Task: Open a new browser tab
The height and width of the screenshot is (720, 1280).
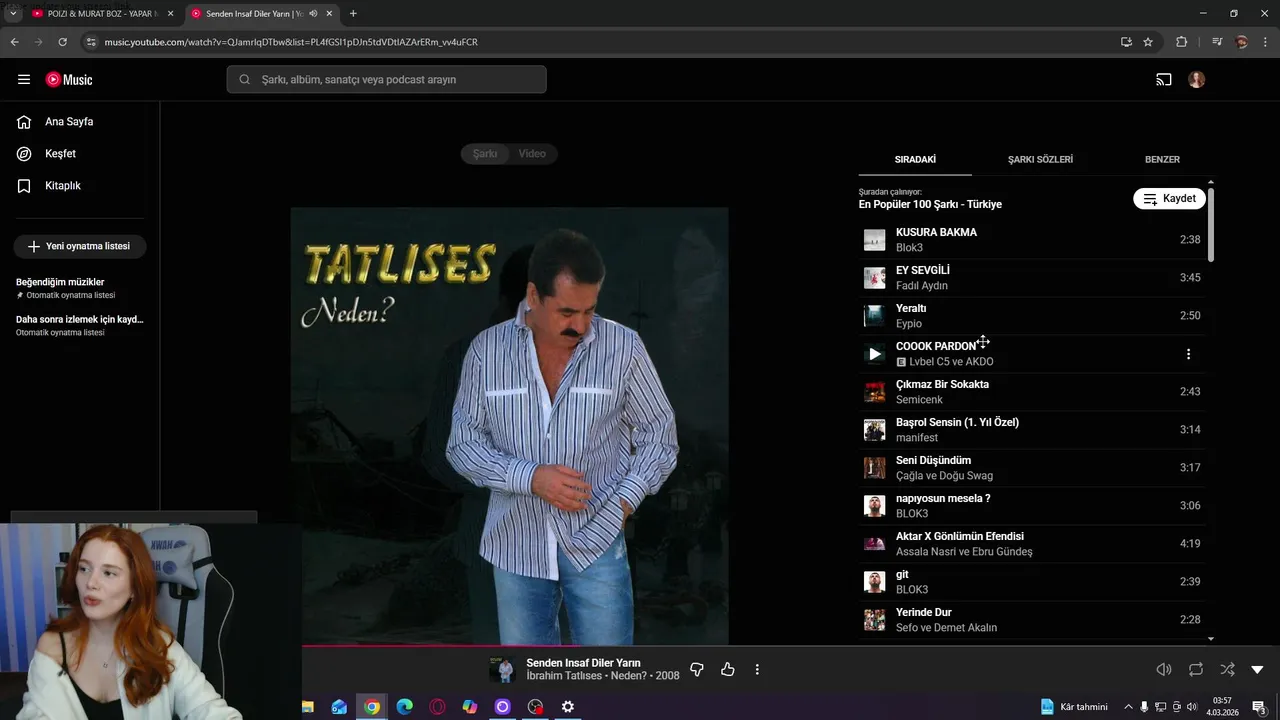Action: (x=353, y=14)
